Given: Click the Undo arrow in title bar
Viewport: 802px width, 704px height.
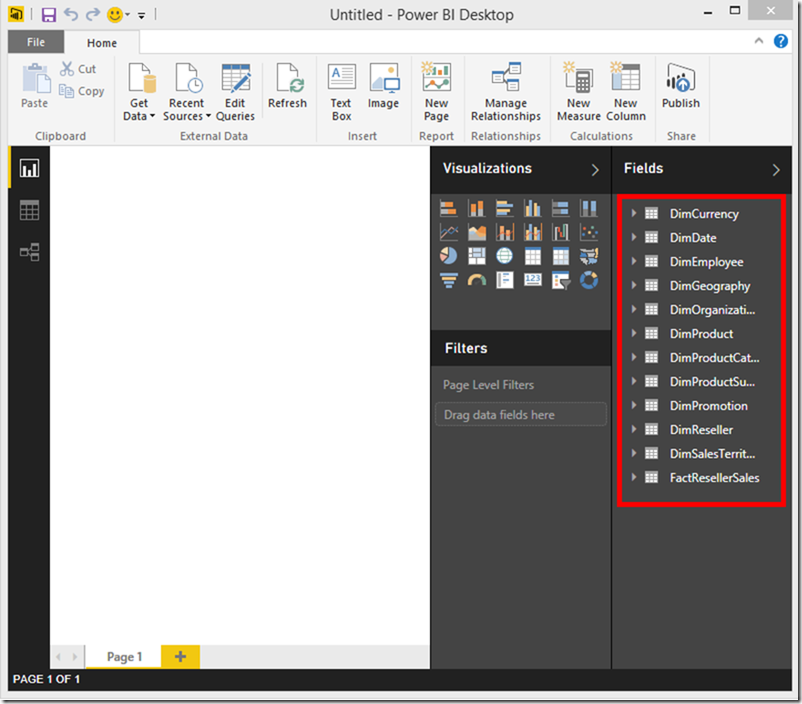Looking at the screenshot, I should [71, 14].
